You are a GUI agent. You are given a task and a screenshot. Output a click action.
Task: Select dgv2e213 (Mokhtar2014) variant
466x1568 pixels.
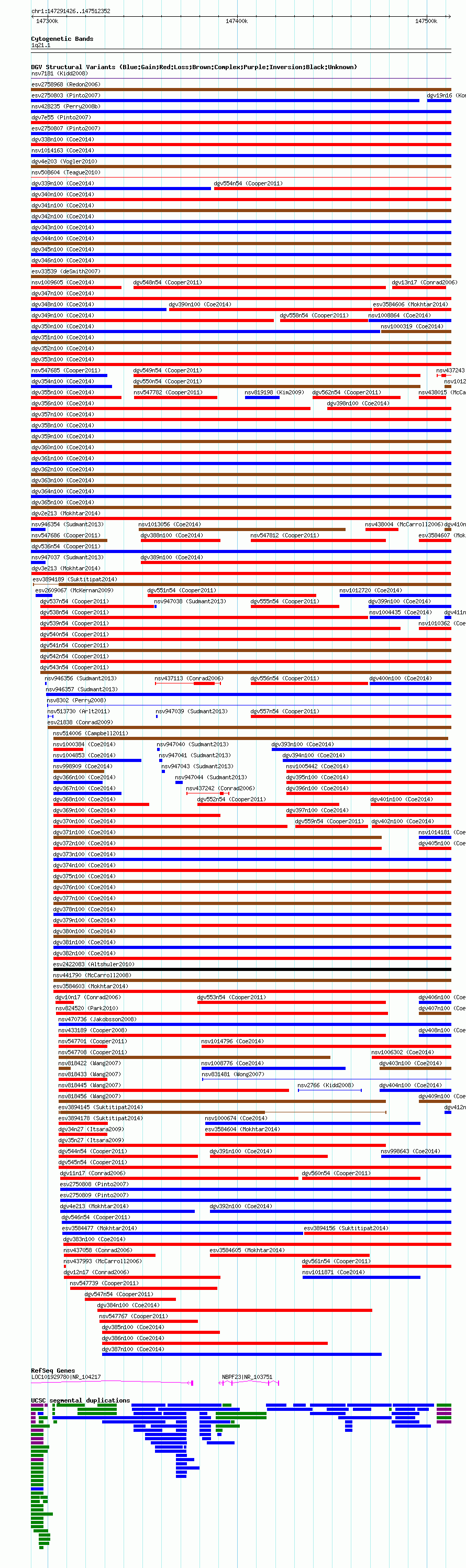click(66, 513)
